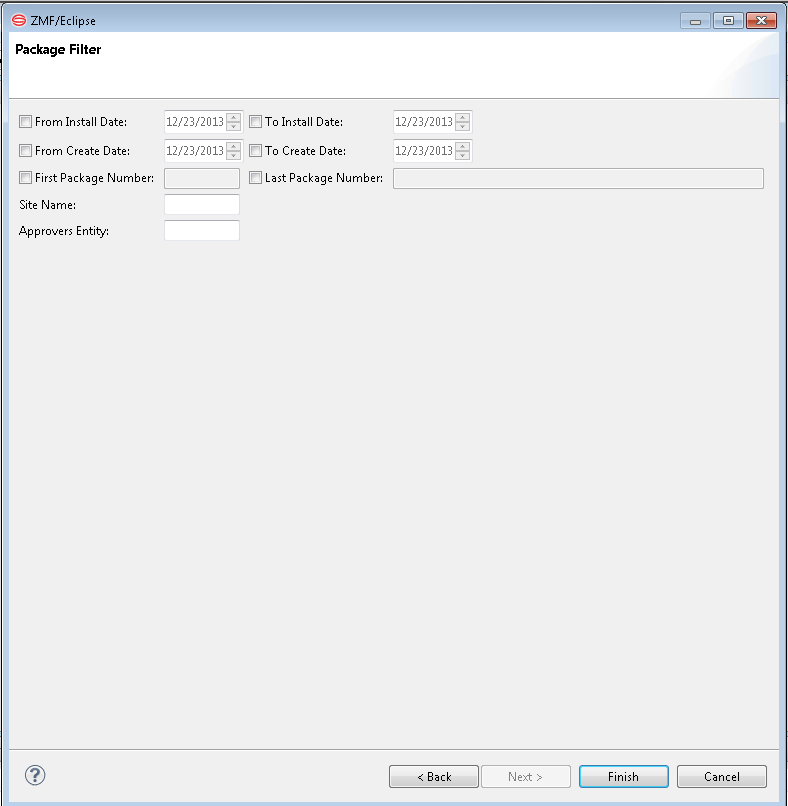Click the Site Name label
Screen dimensions: 788x806
[47, 205]
